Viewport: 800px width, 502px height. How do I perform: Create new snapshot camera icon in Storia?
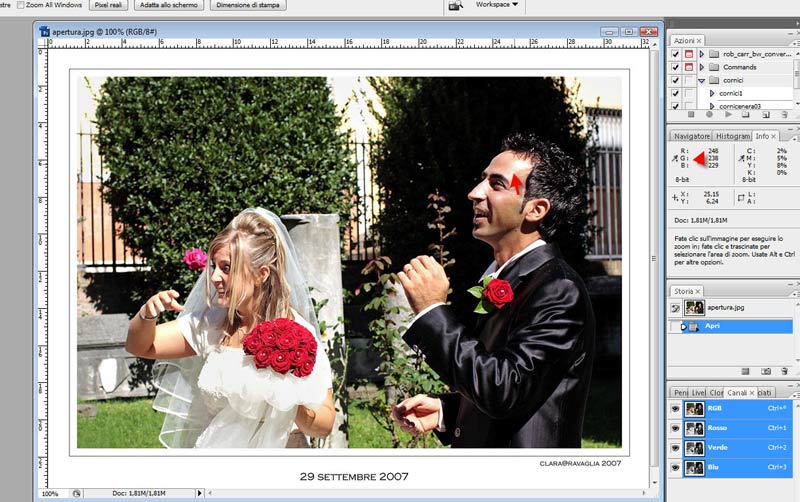766,371
